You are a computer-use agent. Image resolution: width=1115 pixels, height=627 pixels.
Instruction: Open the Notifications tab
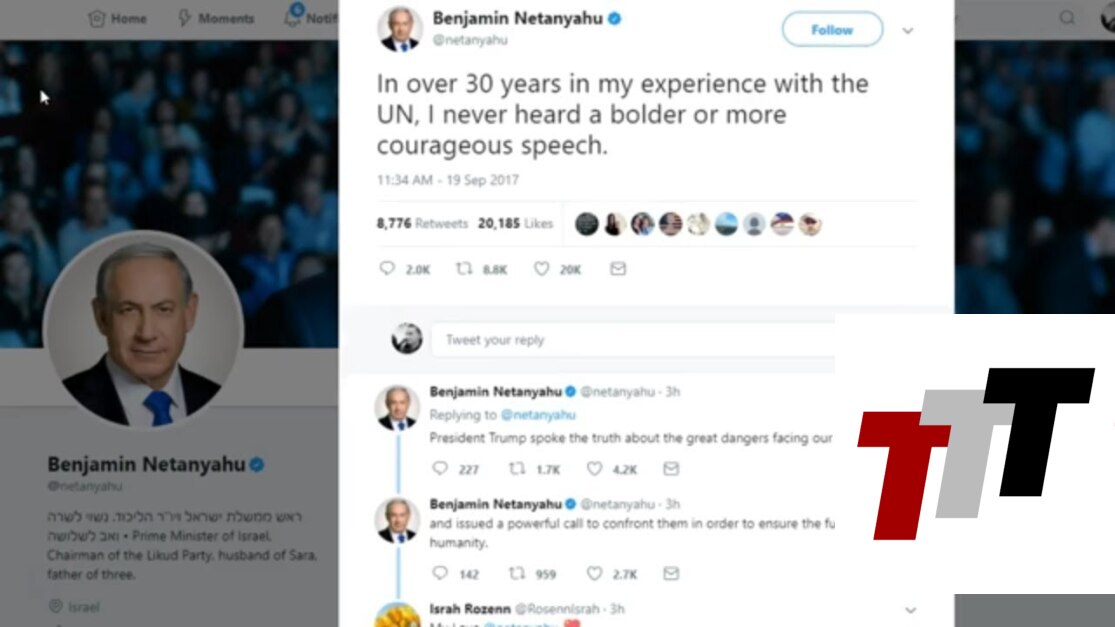(311, 17)
